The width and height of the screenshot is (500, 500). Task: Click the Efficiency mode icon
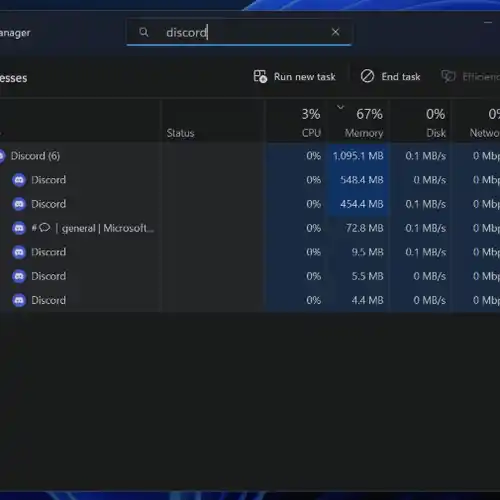[x=448, y=76]
